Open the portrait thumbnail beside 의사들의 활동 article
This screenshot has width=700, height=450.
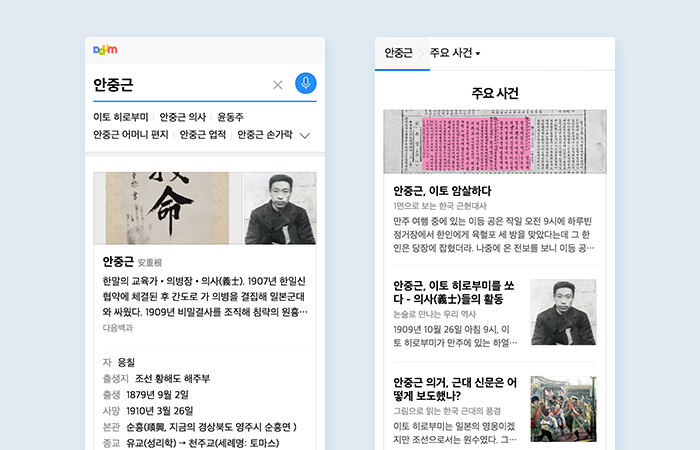pyautogui.click(x=563, y=312)
